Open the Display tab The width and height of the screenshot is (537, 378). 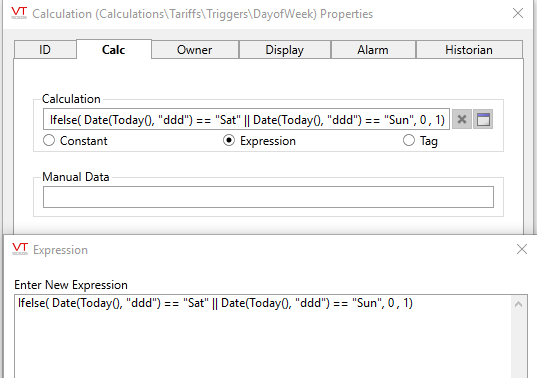click(x=285, y=50)
